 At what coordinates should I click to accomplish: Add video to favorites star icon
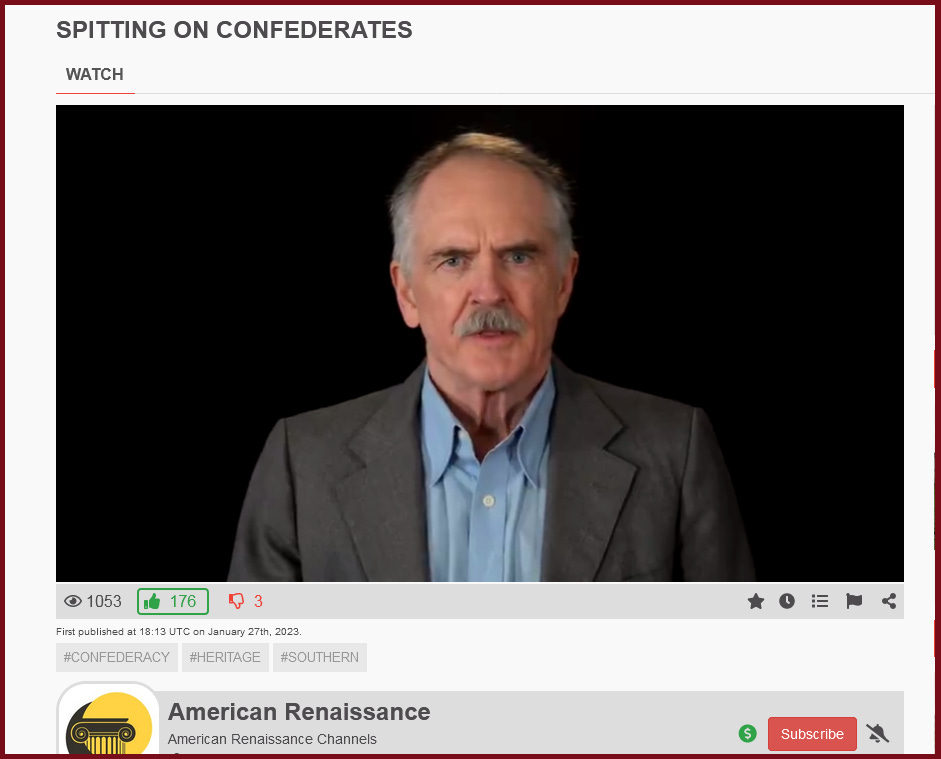click(756, 601)
